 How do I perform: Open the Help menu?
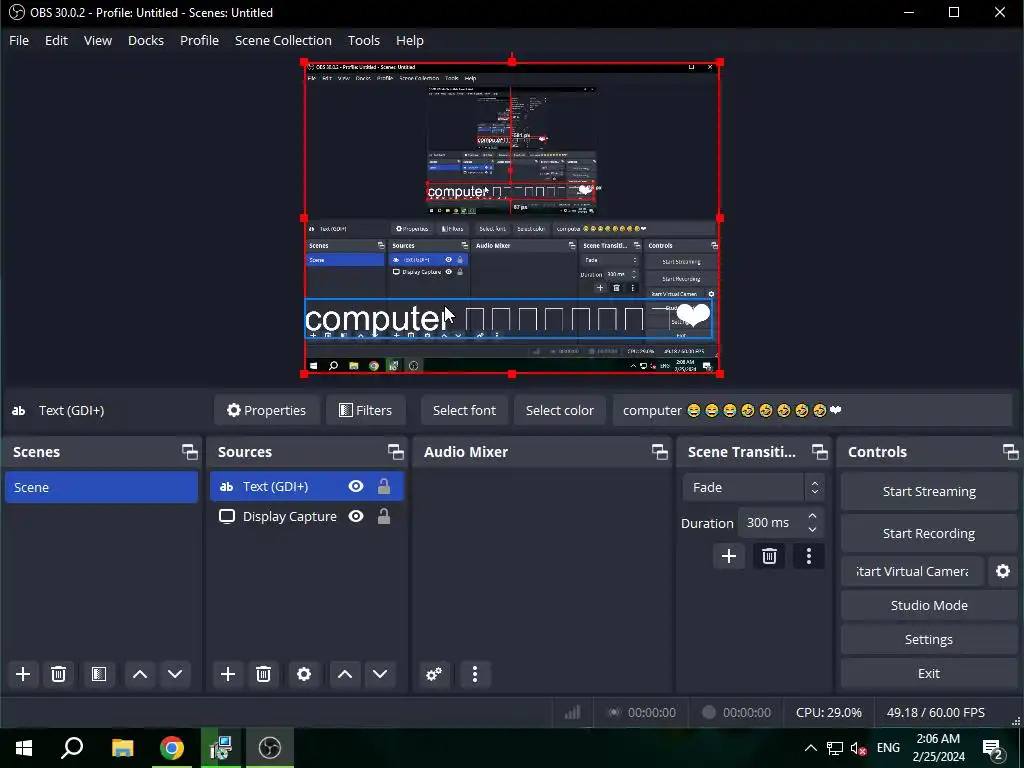coord(409,40)
